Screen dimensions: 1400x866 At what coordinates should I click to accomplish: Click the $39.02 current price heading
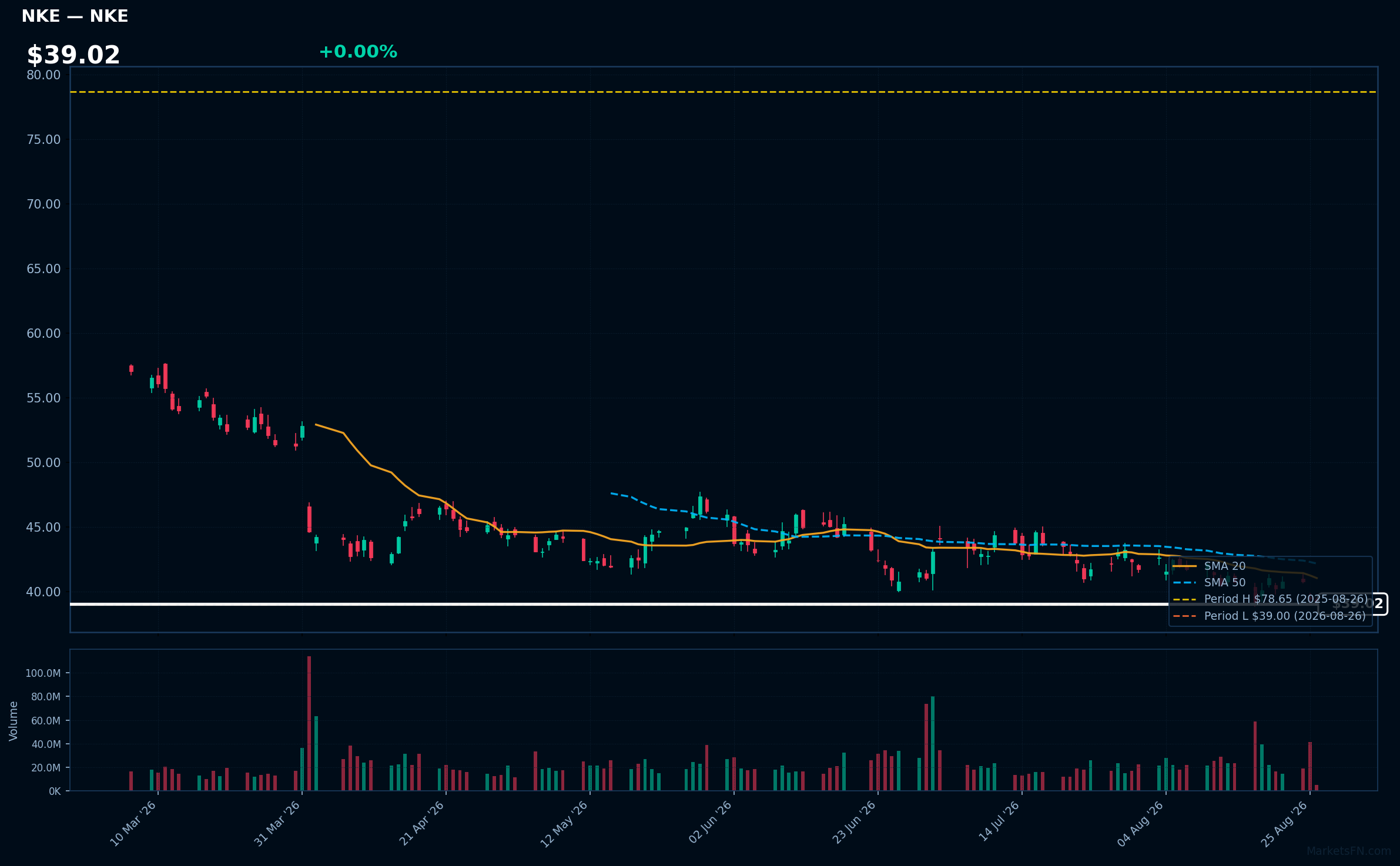click(x=73, y=55)
